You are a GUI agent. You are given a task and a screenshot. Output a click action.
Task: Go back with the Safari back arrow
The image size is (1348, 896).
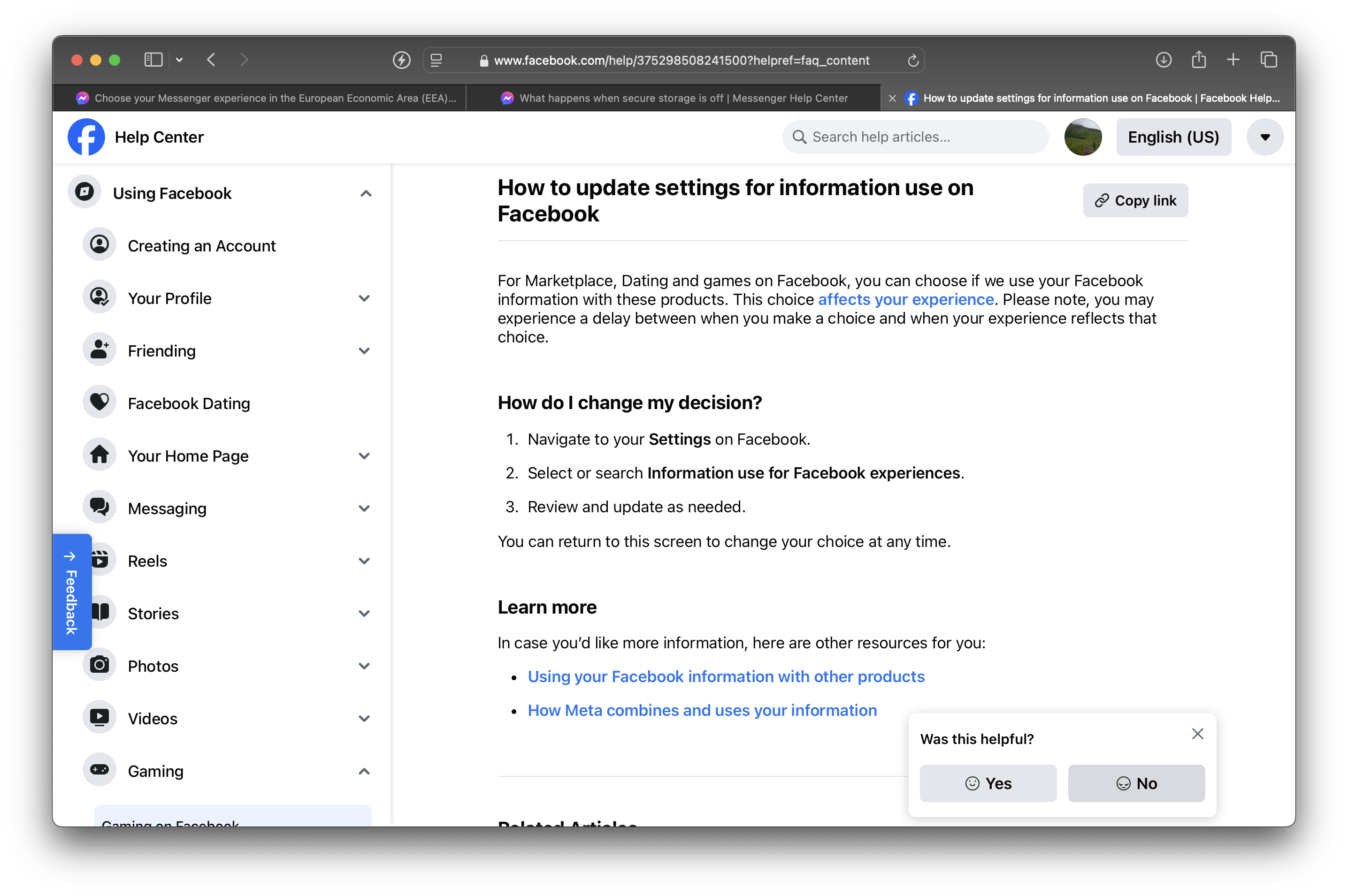(x=212, y=60)
